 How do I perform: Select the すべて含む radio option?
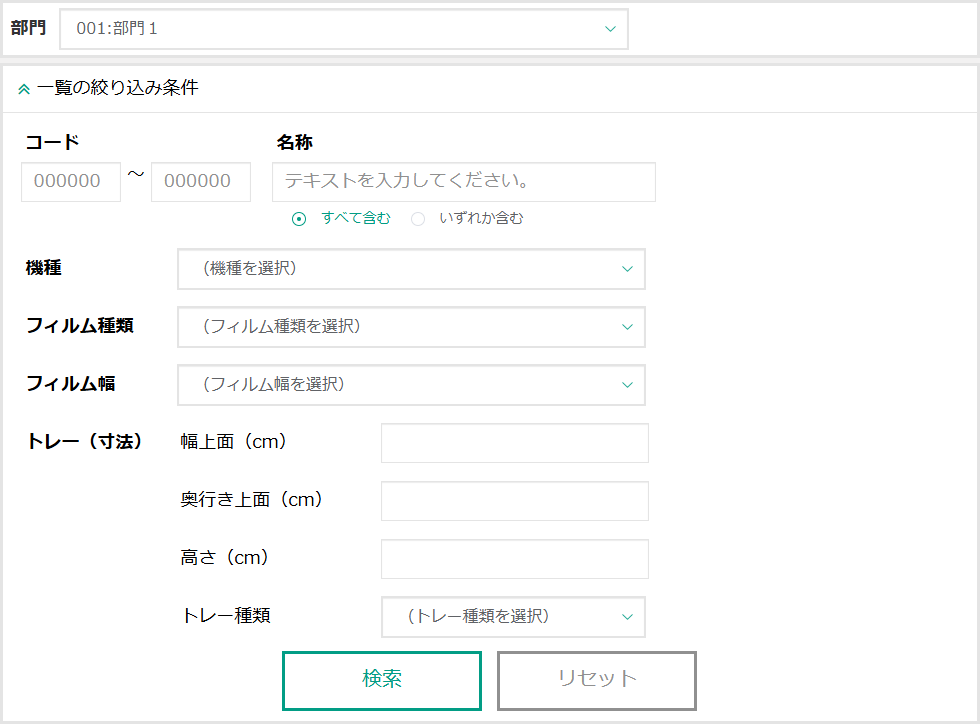pos(299,219)
